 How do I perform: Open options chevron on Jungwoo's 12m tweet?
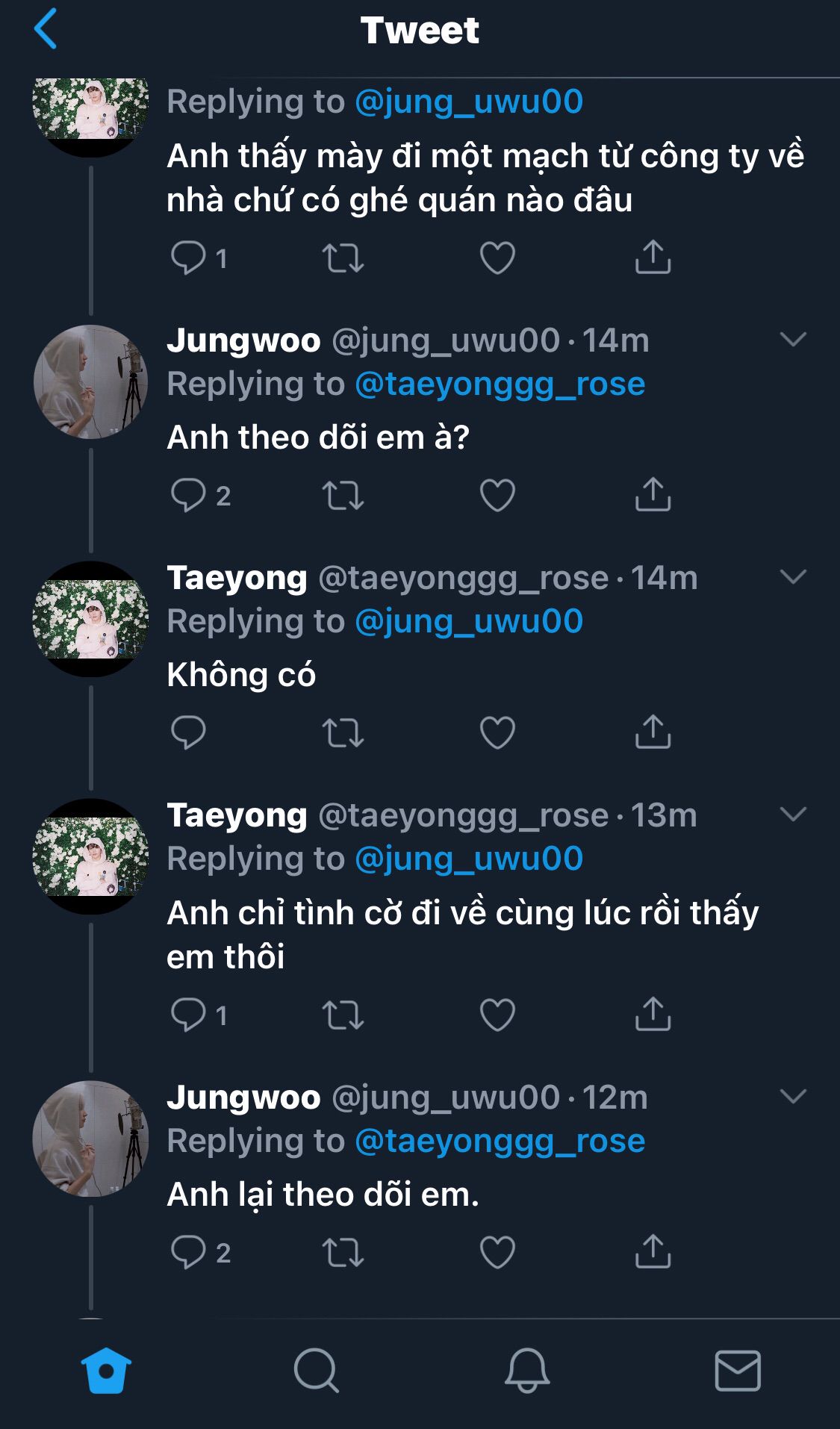point(793,1097)
